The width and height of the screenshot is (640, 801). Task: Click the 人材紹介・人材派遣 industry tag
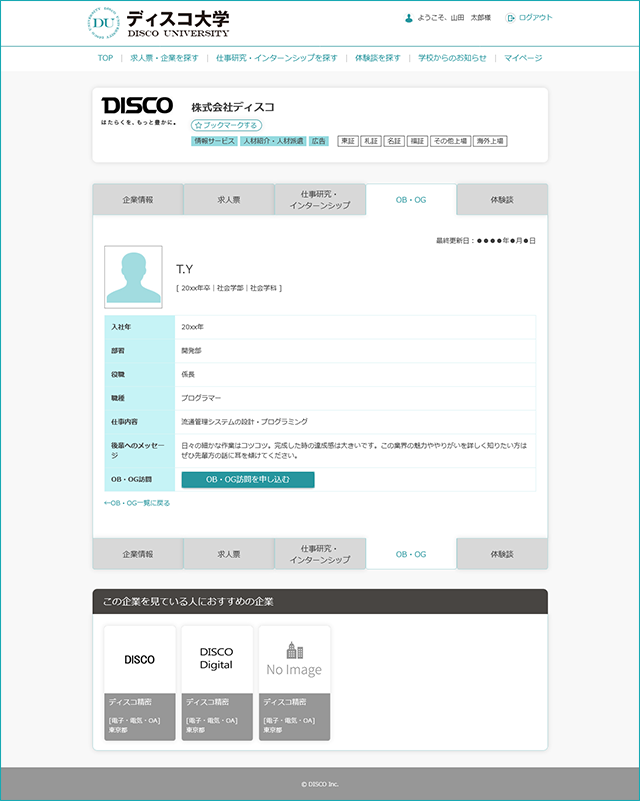(x=273, y=141)
